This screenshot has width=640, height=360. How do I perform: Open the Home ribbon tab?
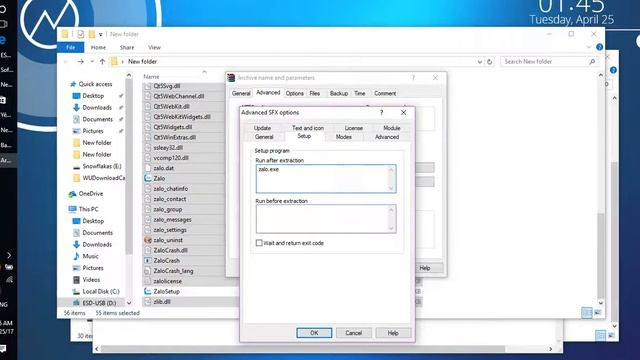[98, 47]
